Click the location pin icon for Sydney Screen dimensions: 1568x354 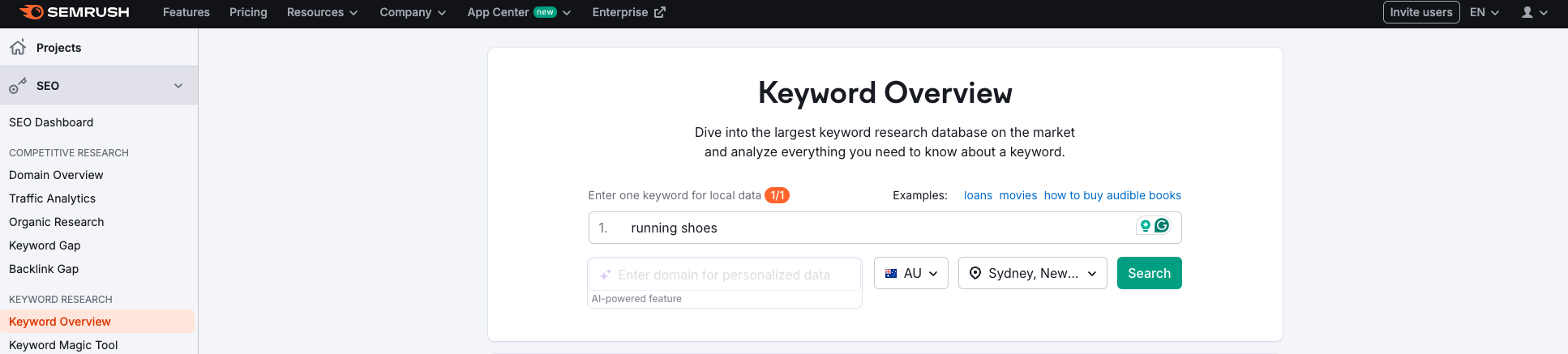975,274
